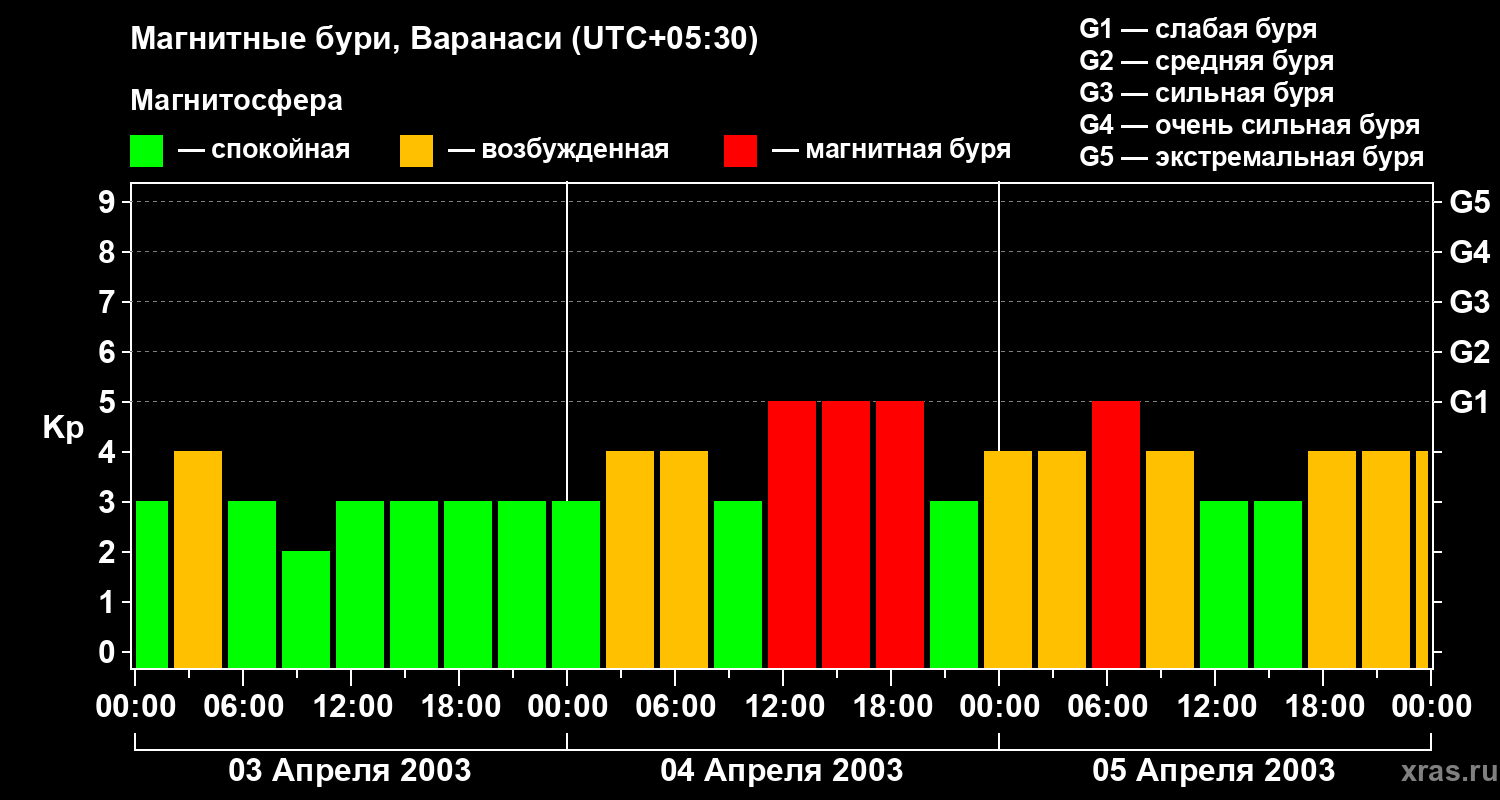This screenshot has height=800, width=1500.
Task: Click the '— возбужденная' legend label
Action: coord(558,150)
